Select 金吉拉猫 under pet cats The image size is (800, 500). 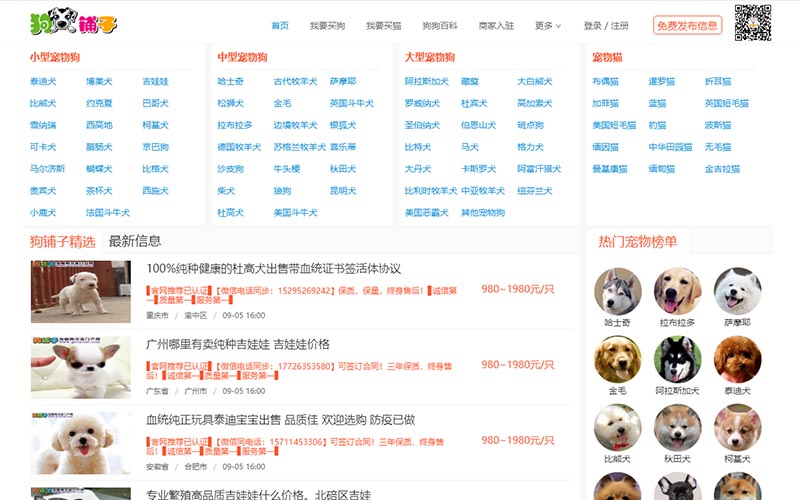tap(722, 168)
